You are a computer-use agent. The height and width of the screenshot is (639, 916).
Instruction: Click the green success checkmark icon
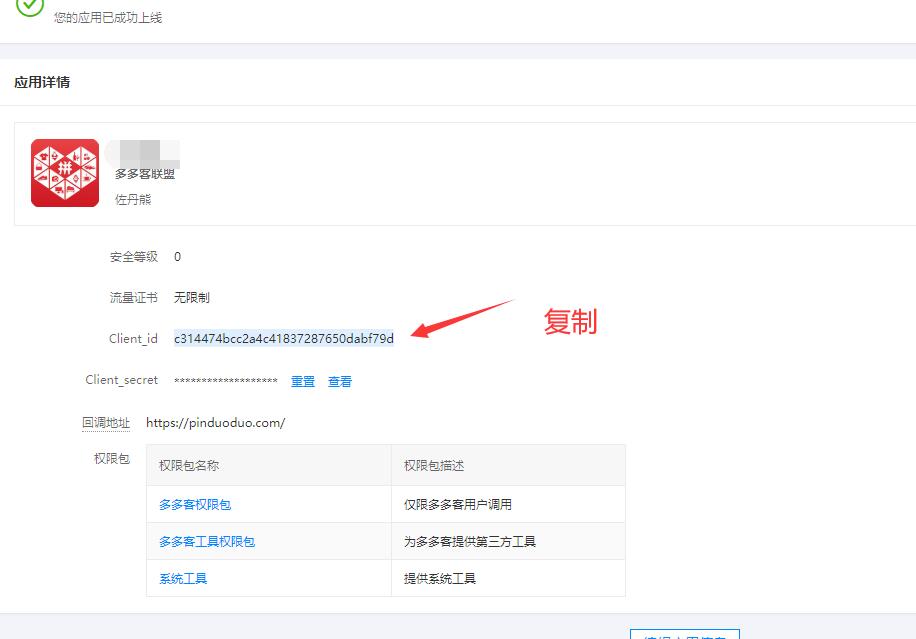[x=30, y=6]
